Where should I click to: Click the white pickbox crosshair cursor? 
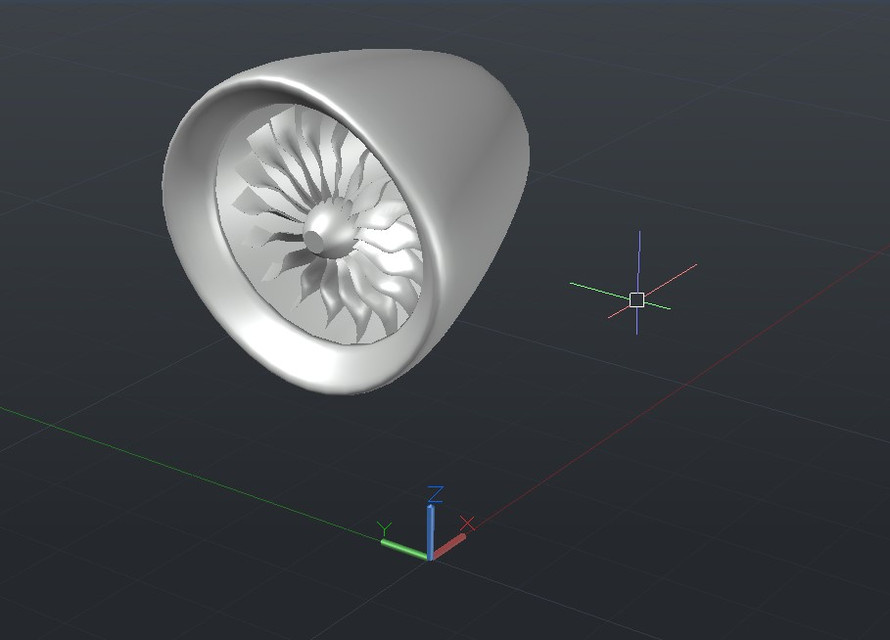636,298
